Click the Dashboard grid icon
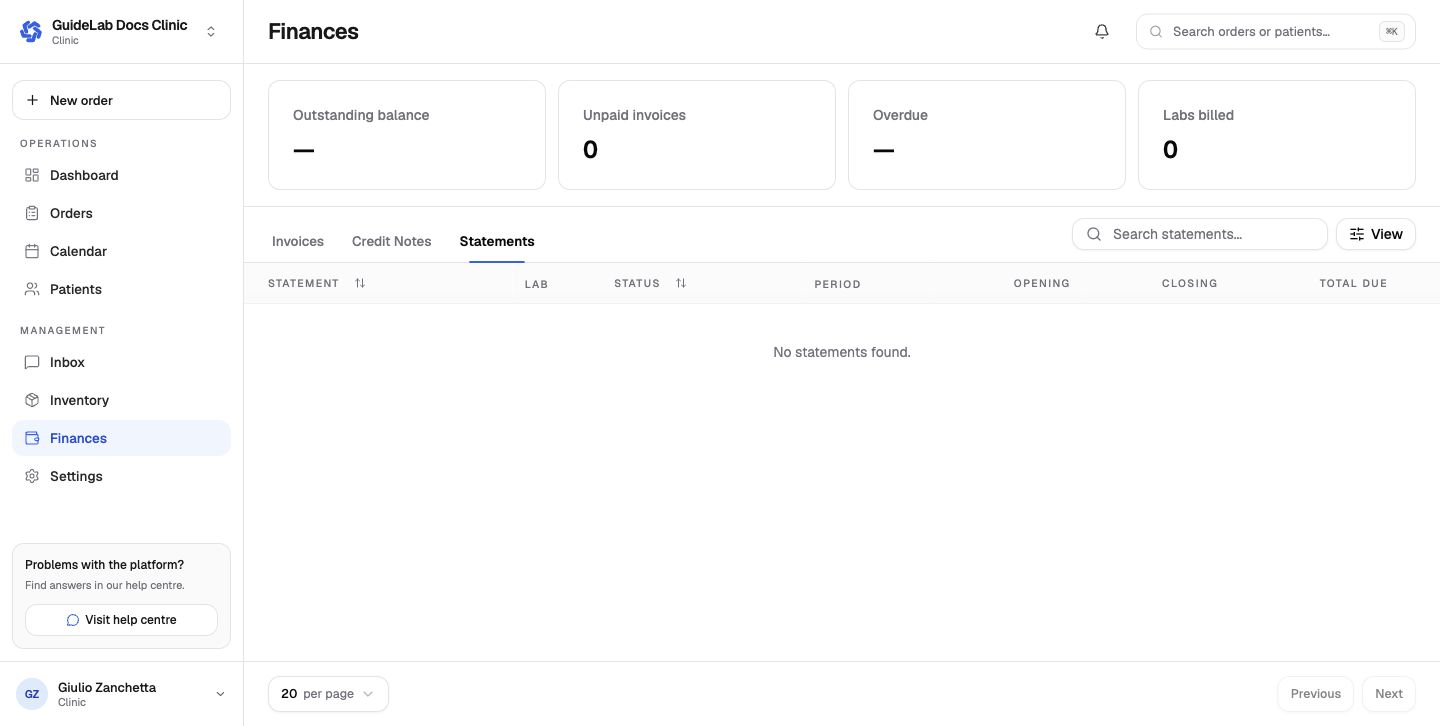Viewport: 1440px width, 726px height. (32, 175)
